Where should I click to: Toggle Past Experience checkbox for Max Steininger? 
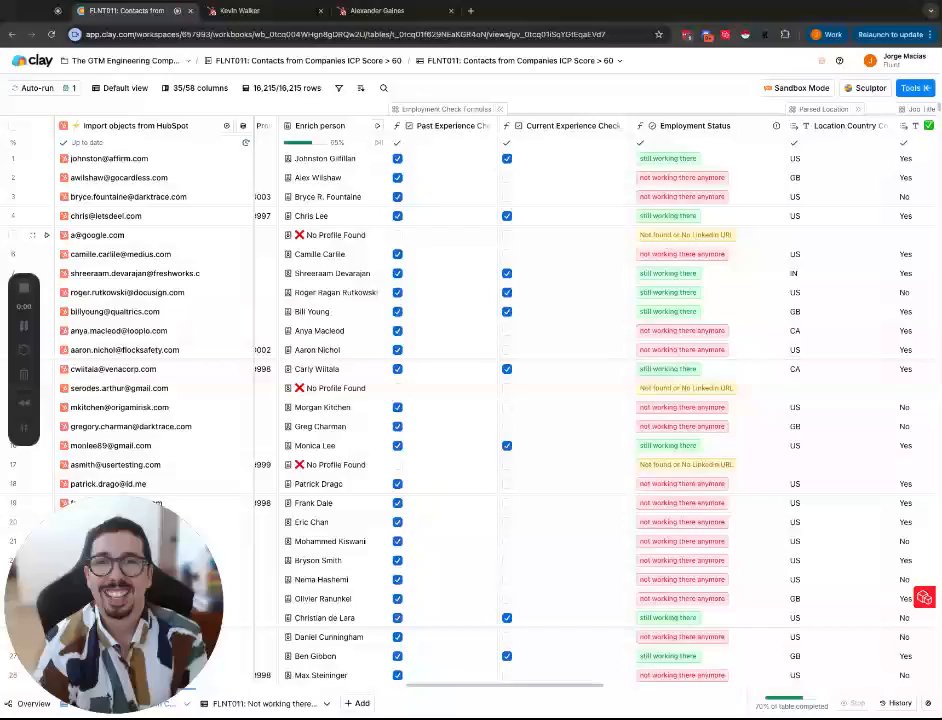[397, 676]
